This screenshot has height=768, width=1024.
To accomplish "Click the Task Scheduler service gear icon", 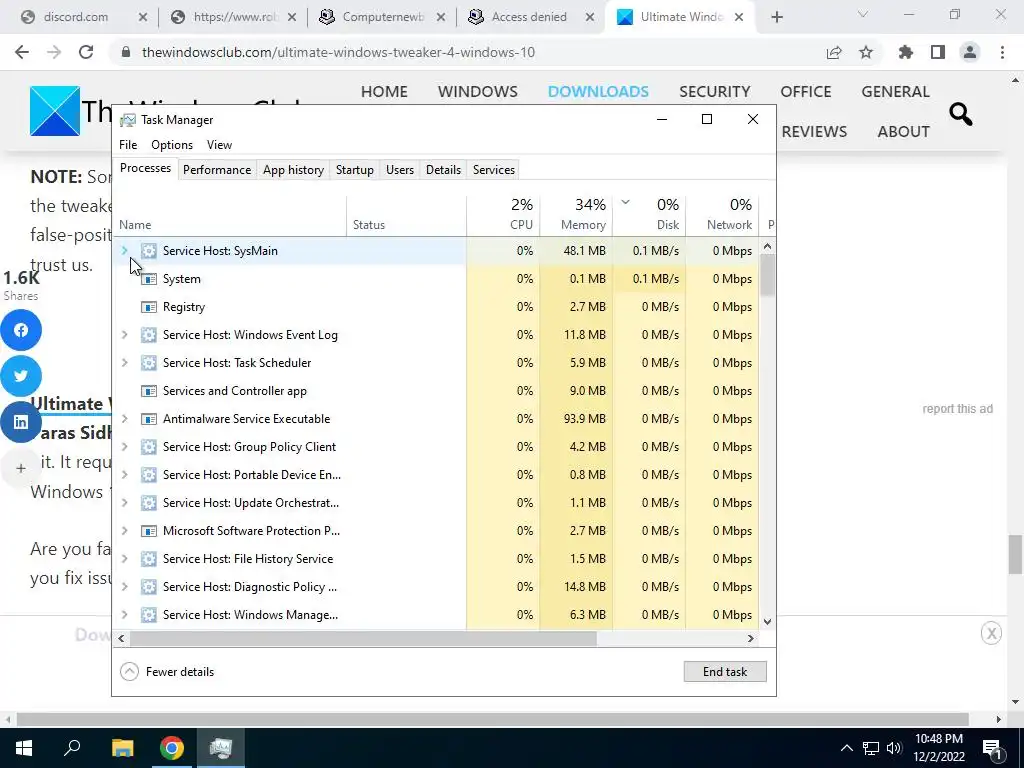I will (x=149, y=363).
